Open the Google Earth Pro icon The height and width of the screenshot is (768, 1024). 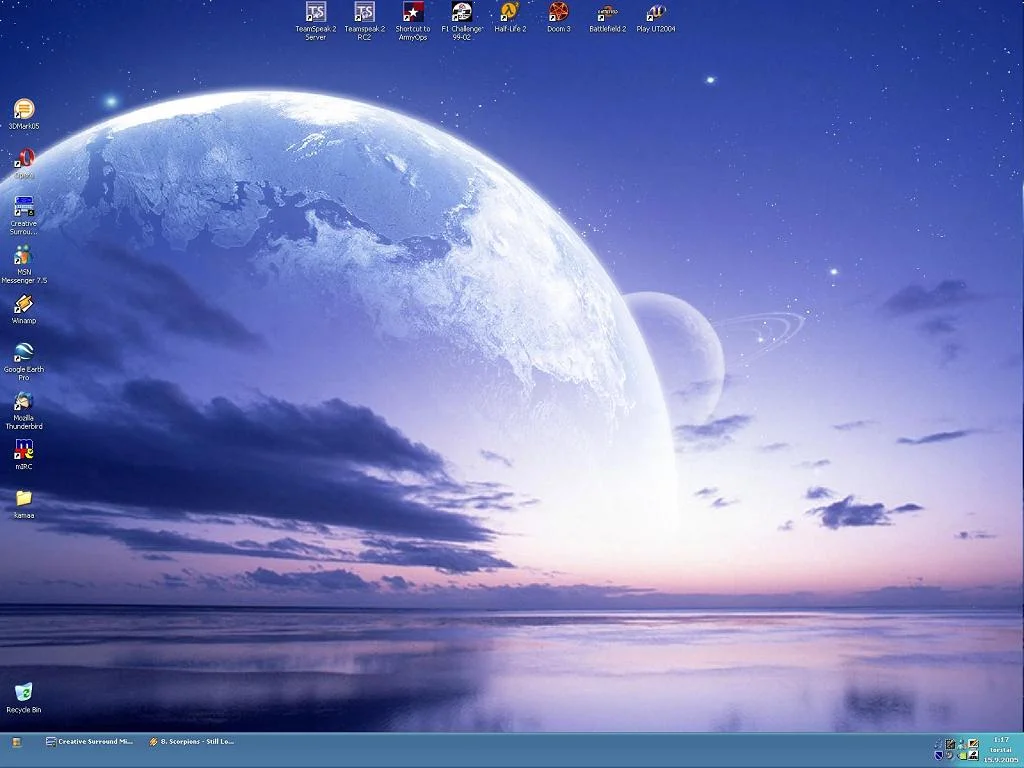pos(24,353)
